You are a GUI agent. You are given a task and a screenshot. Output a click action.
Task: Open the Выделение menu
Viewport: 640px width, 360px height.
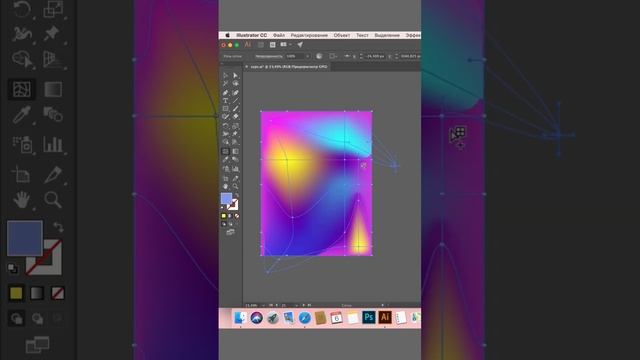pos(387,35)
